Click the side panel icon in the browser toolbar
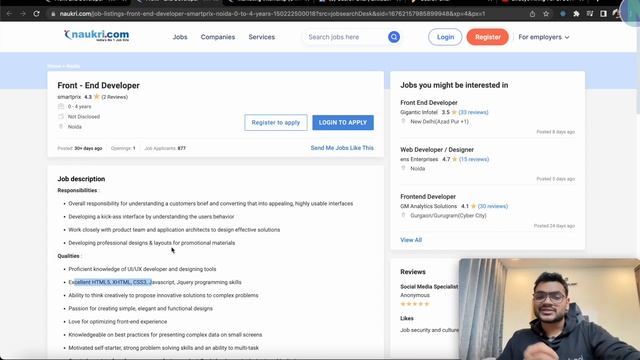Viewport: 640px width, 360px height. pyautogui.click(x=603, y=13)
